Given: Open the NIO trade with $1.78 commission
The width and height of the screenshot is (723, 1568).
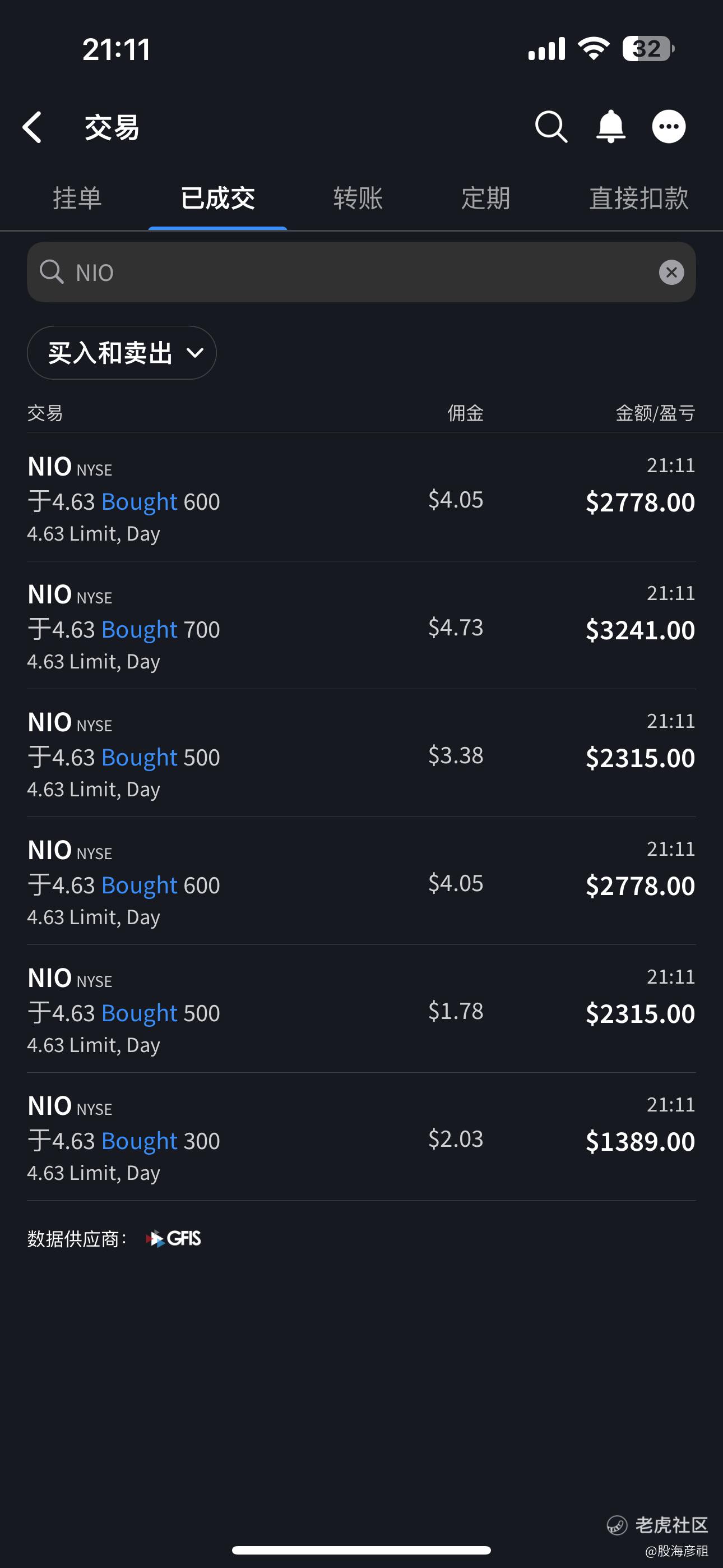Looking at the screenshot, I should (x=361, y=1009).
